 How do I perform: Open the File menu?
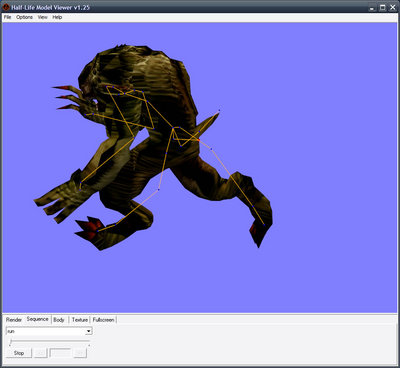7,17
